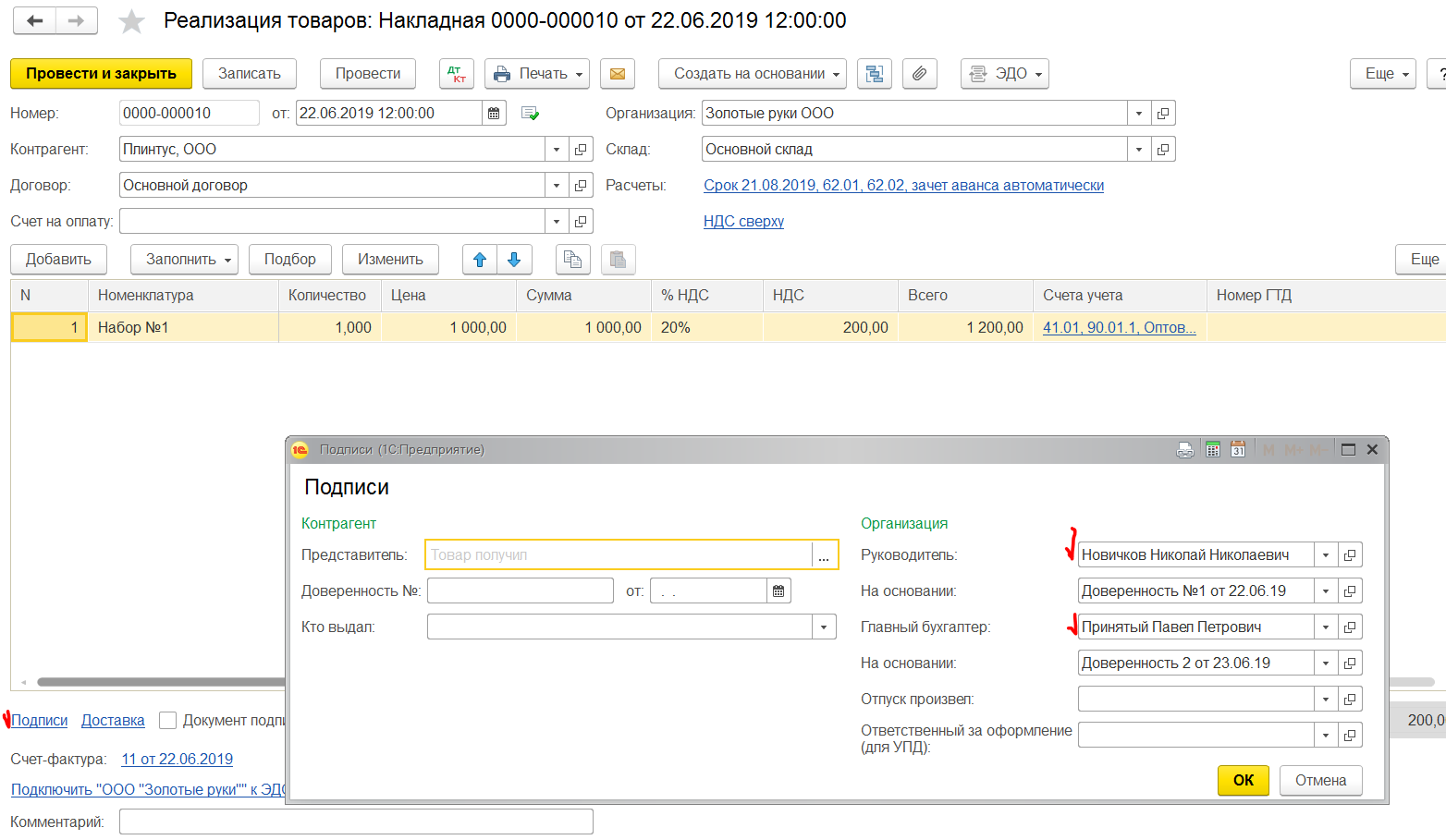Open Договор item card icon

point(581,185)
